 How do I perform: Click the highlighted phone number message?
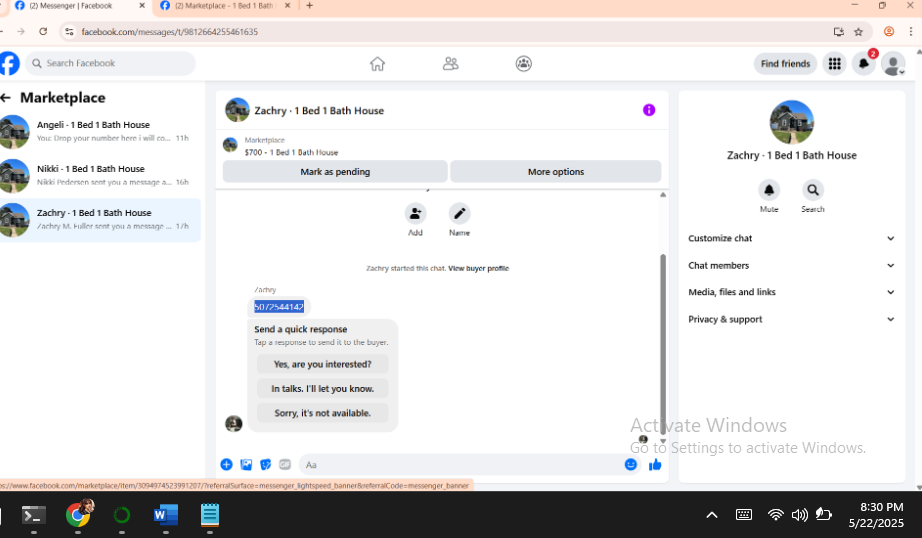coord(279,307)
